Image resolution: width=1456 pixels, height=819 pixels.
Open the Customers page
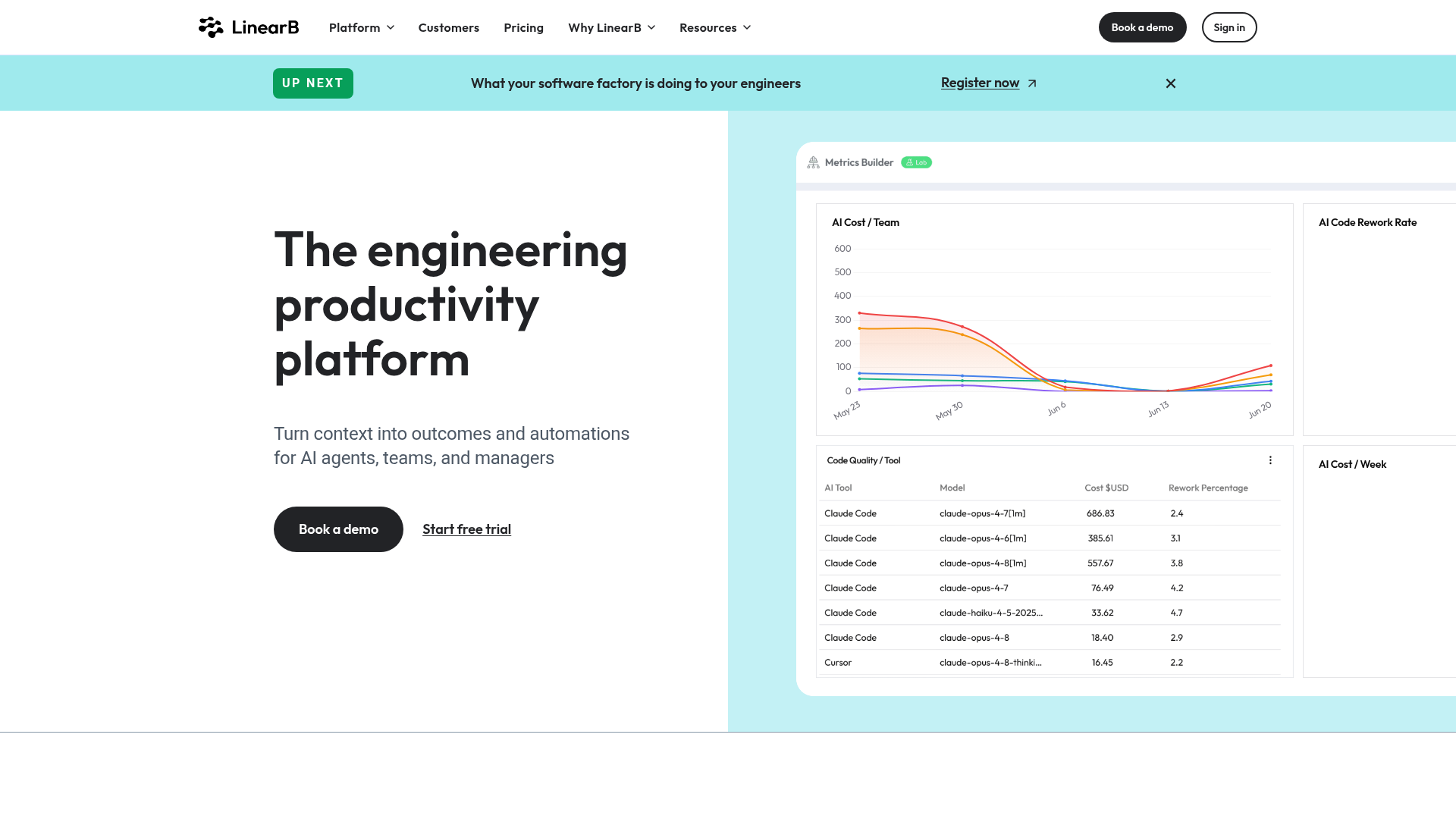449,27
